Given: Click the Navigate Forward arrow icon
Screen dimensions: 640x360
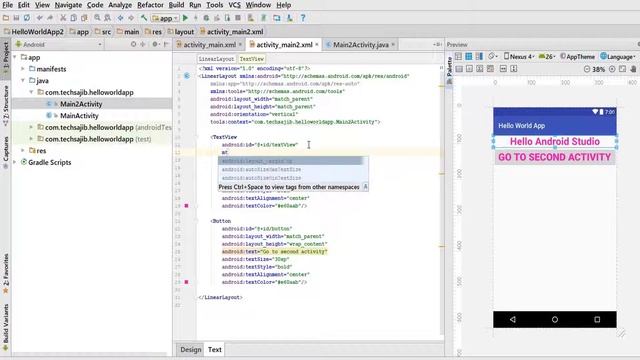Looking at the screenshot, I should click(131, 18).
